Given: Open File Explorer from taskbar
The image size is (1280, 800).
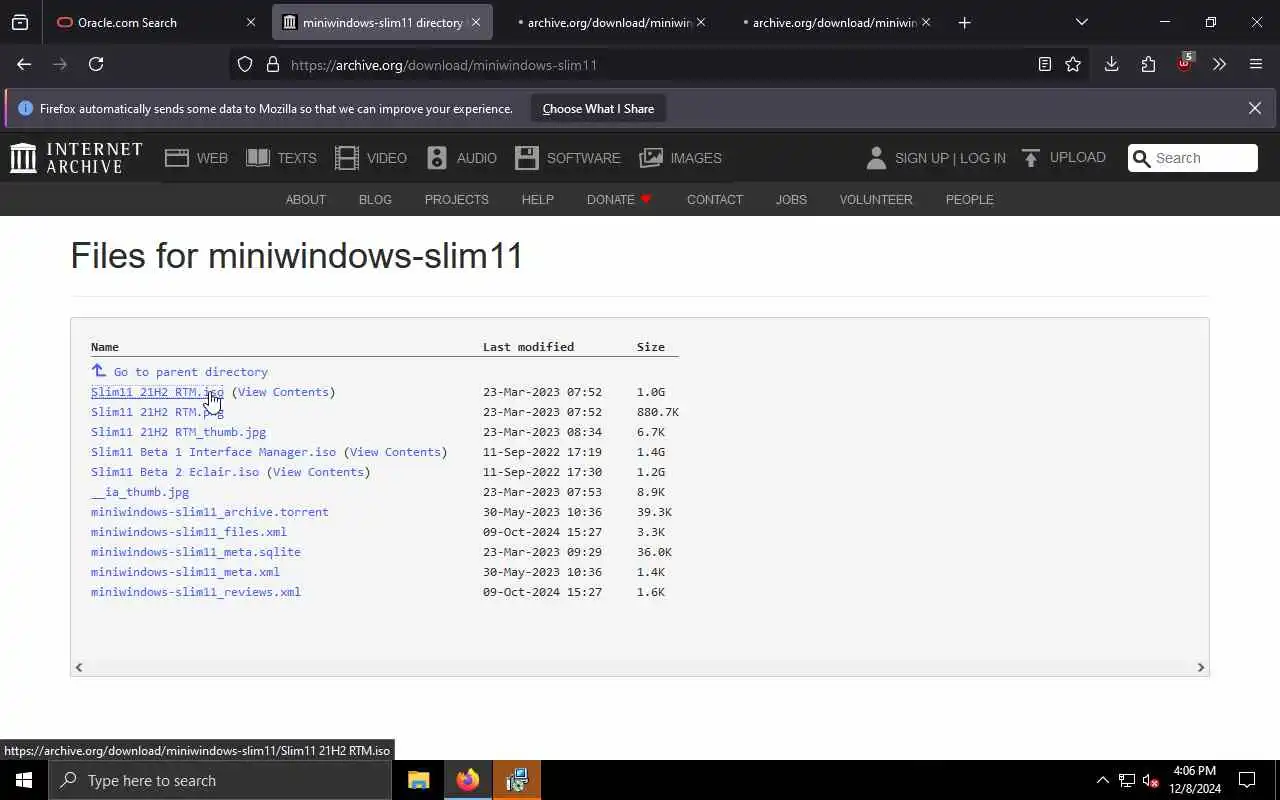Looking at the screenshot, I should click(418, 780).
